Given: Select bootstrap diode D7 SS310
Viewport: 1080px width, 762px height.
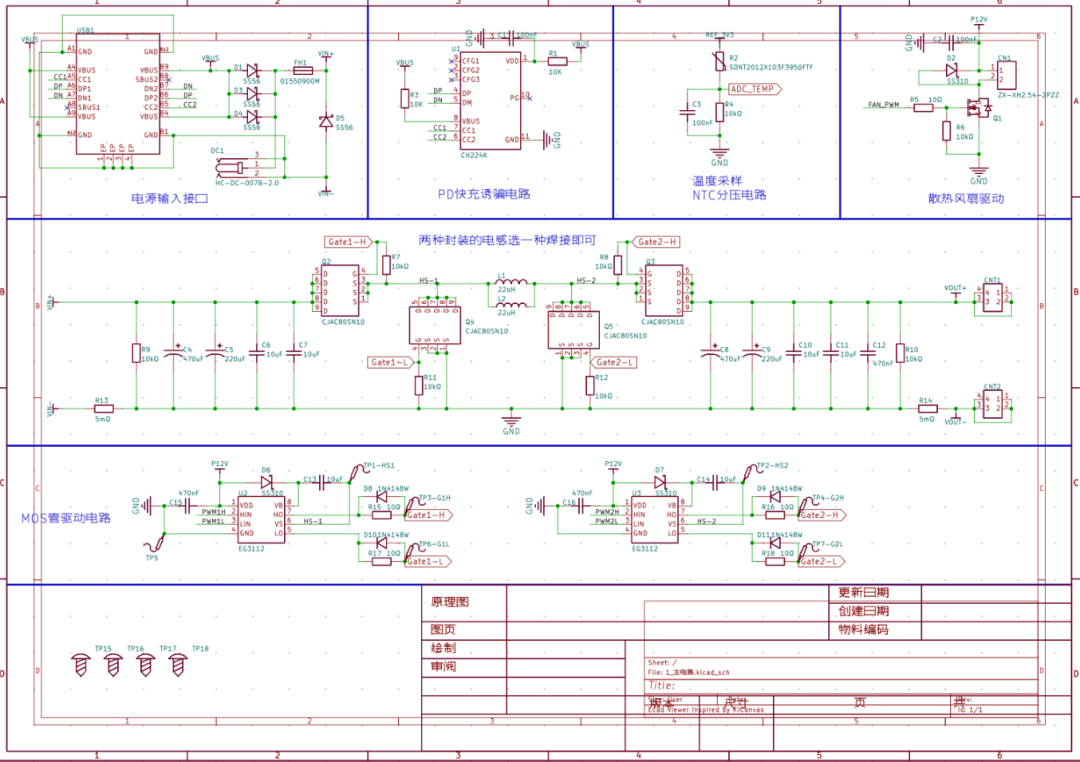Looking at the screenshot, I should pyautogui.click(x=660, y=482).
